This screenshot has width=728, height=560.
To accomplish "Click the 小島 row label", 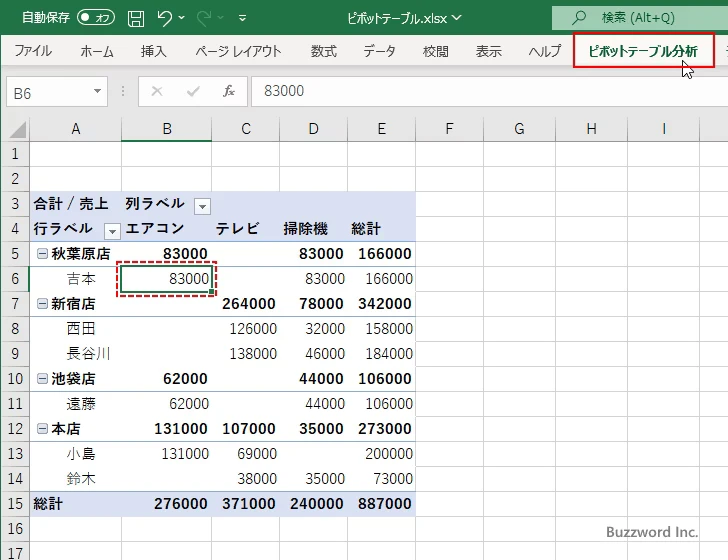I will [x=81, y=454].
